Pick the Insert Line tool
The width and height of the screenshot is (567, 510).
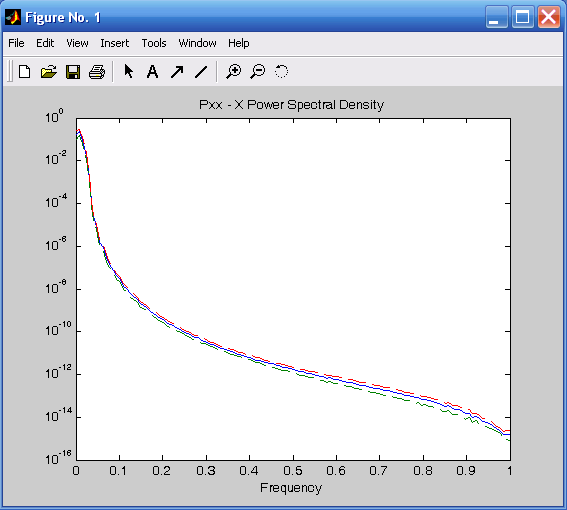tap(201, 72)
